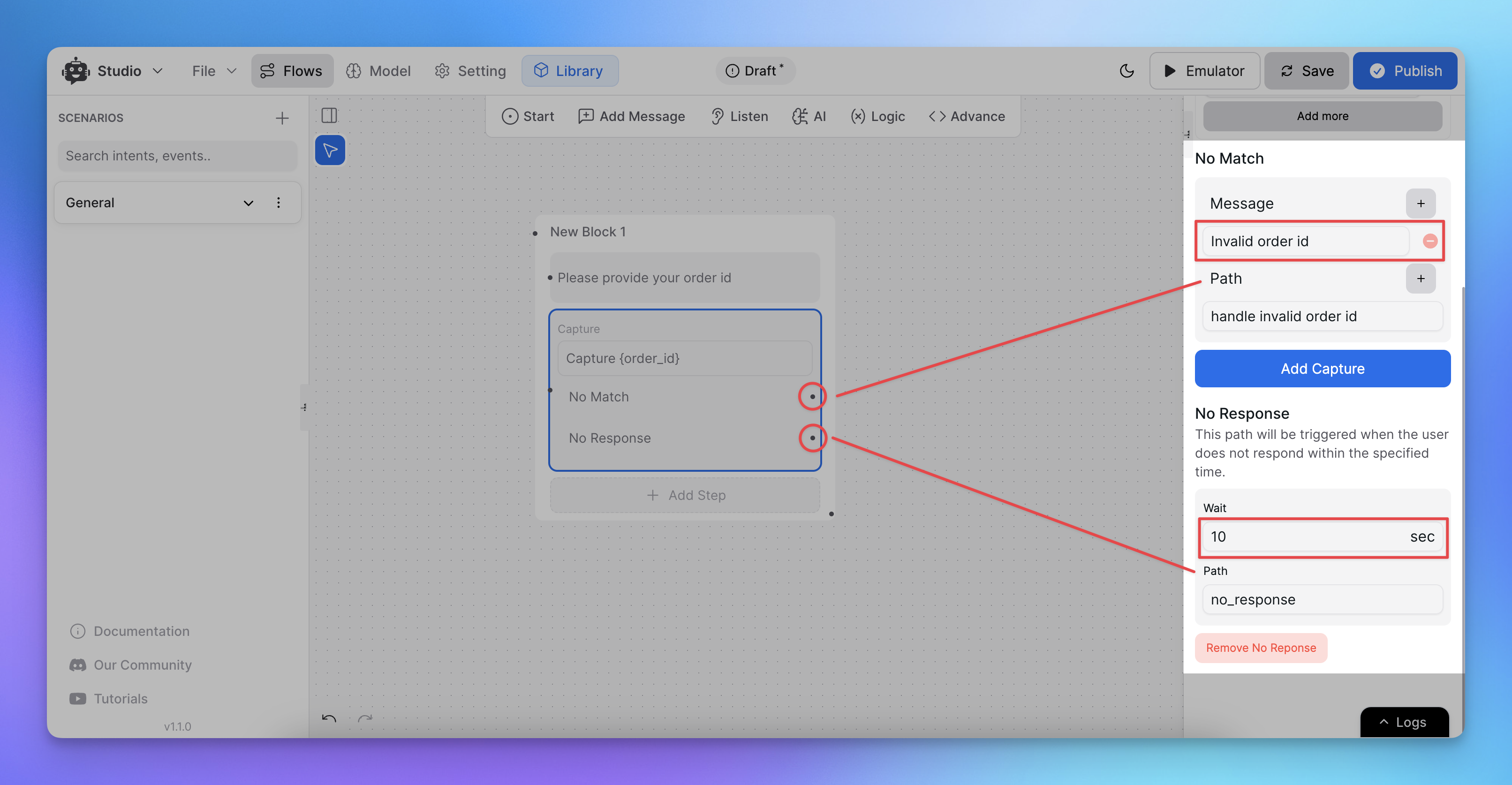1512x785 pixels.
Task: Click Add Step in the block
Action: [684, 496]
